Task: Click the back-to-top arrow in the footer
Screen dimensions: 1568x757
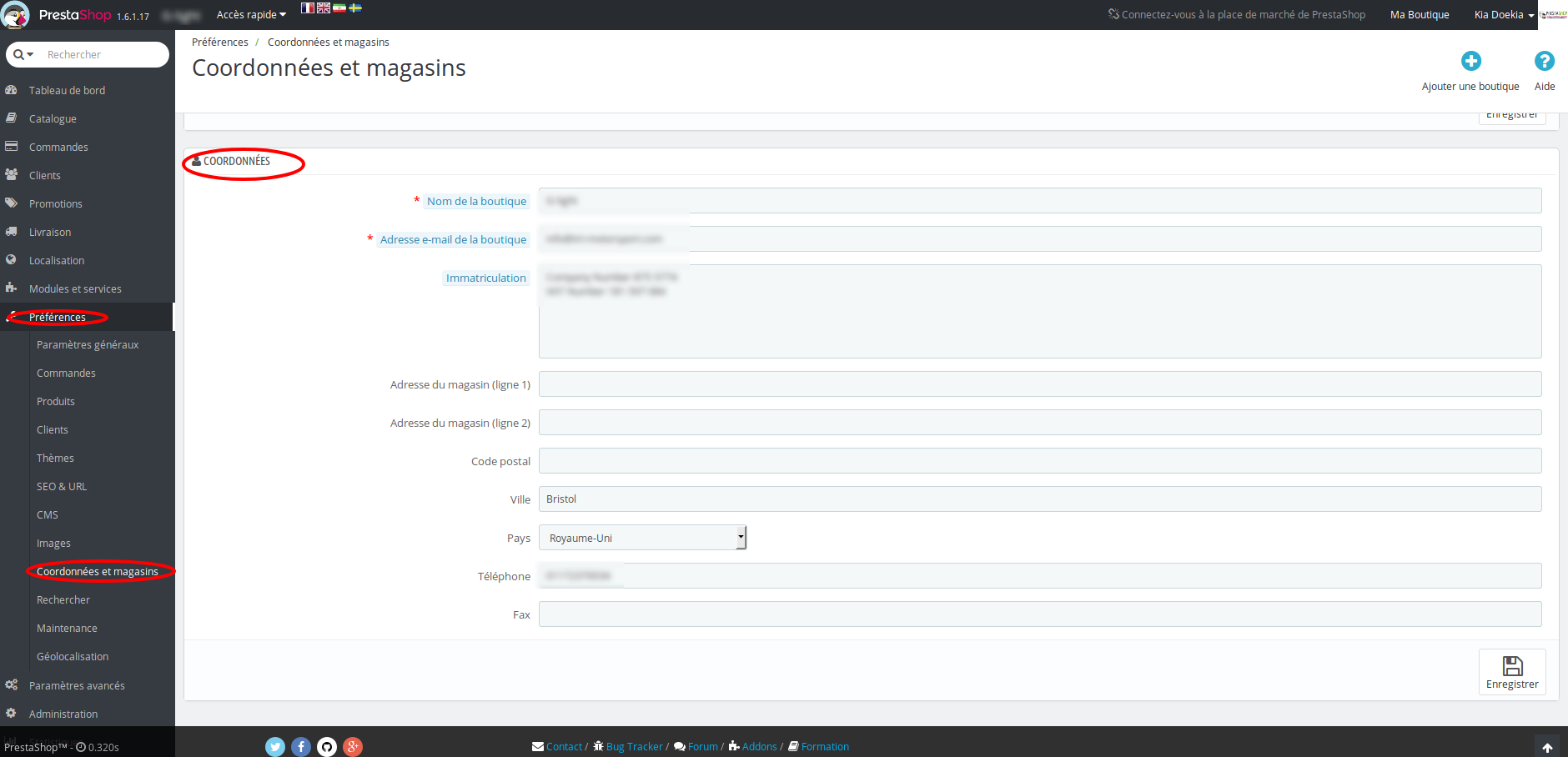Action: point(1547,747)
